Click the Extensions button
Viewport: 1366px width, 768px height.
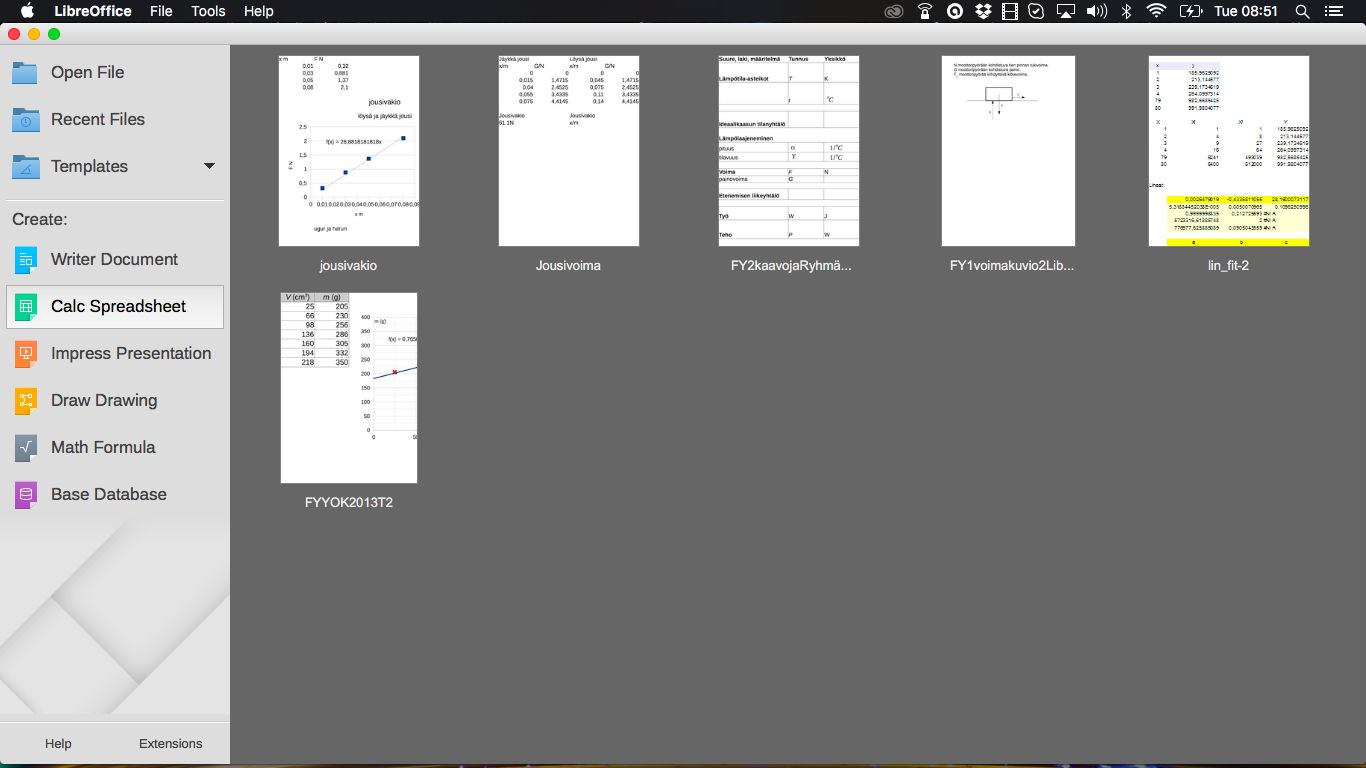coord(171,744)
